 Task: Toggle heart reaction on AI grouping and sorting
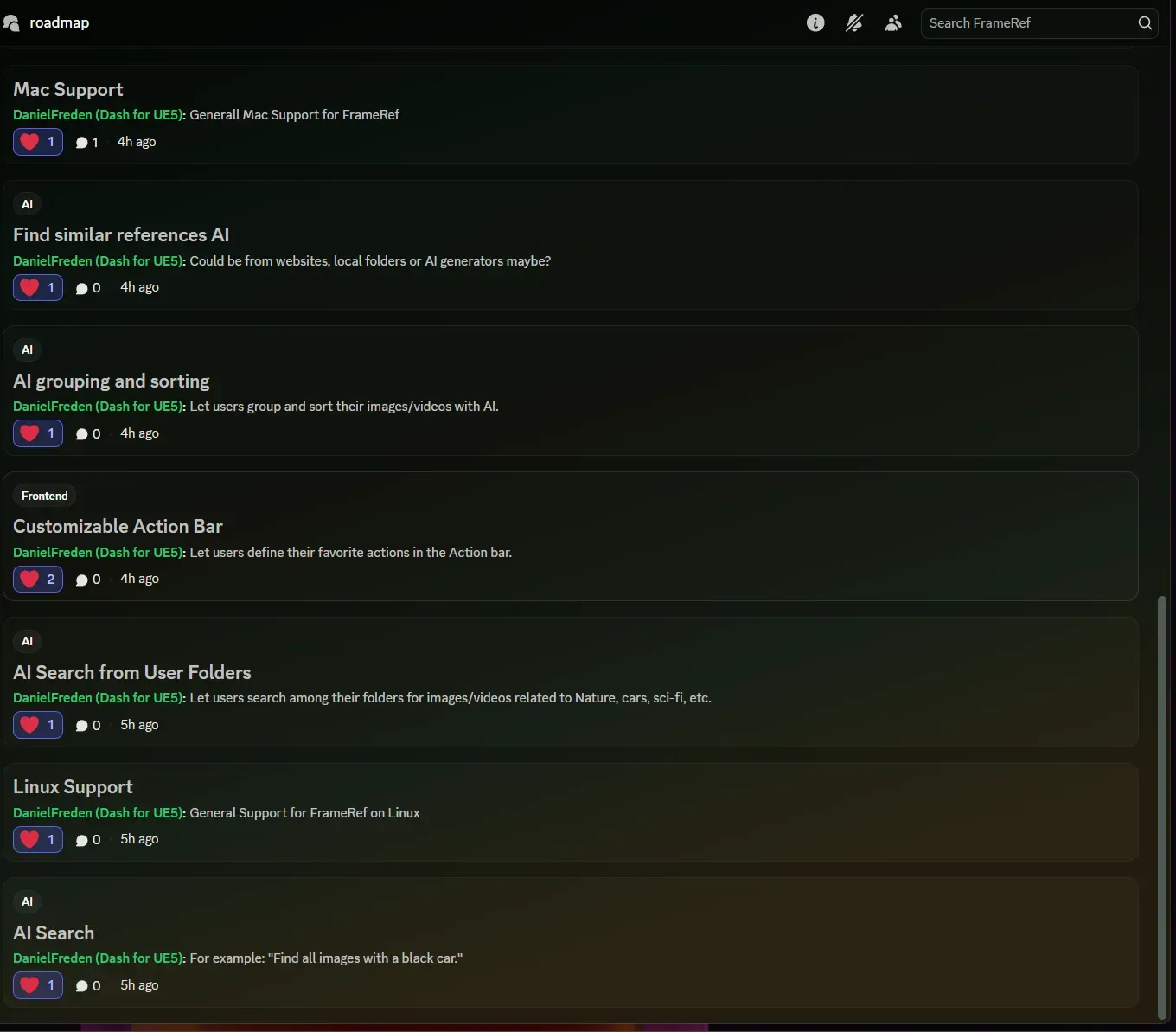(x=38, y=433)
